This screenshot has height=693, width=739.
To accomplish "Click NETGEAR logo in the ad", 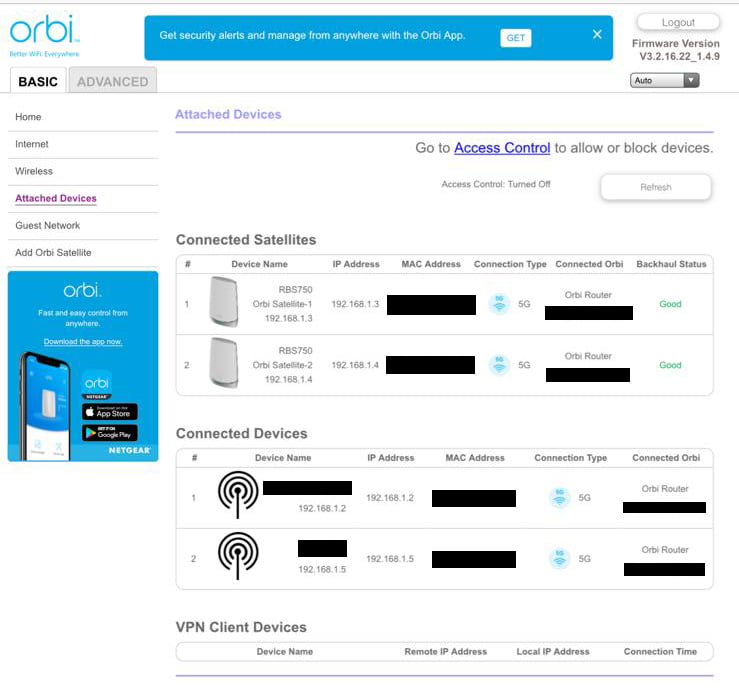I will point(130,450).
